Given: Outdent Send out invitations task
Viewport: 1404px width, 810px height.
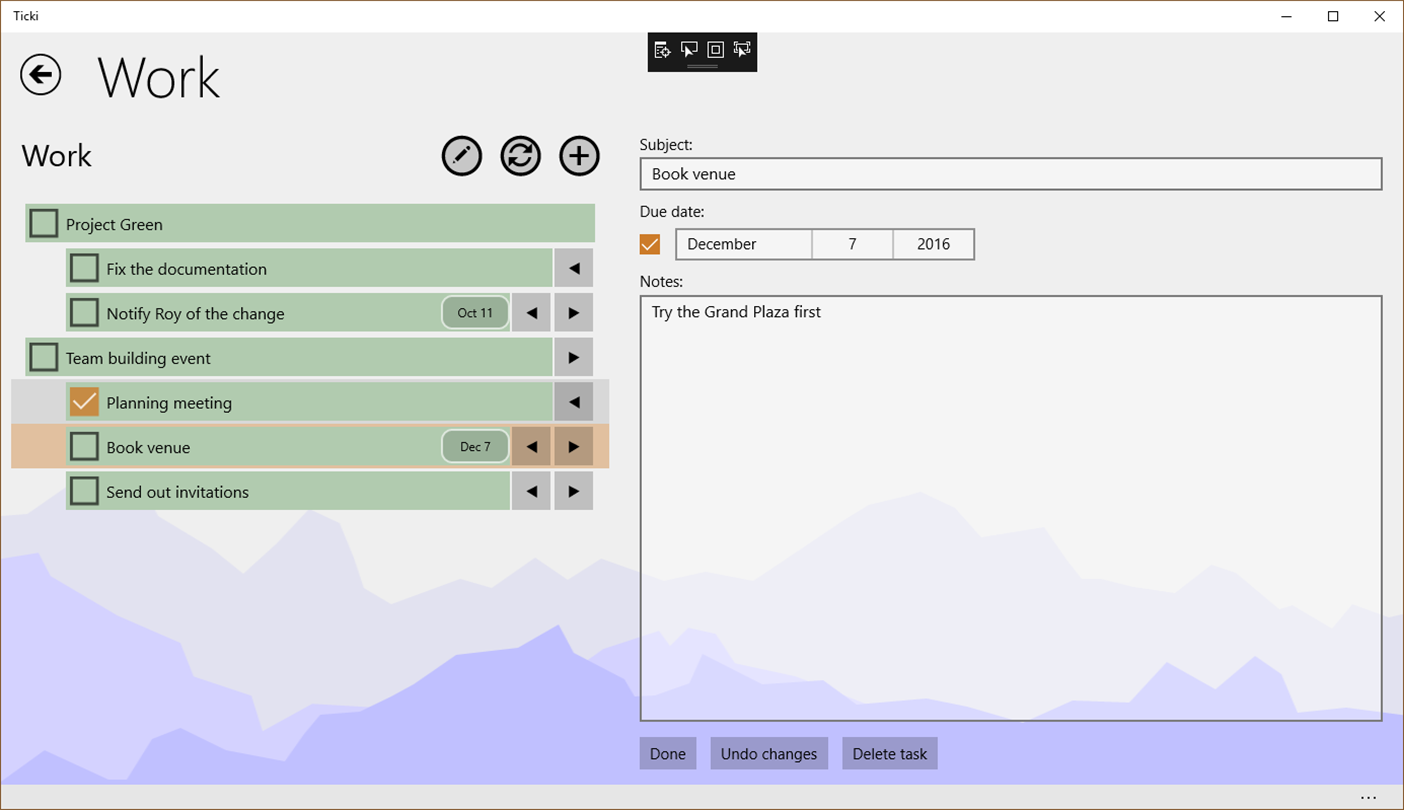Looking at the screenshot, I should 531,491.
